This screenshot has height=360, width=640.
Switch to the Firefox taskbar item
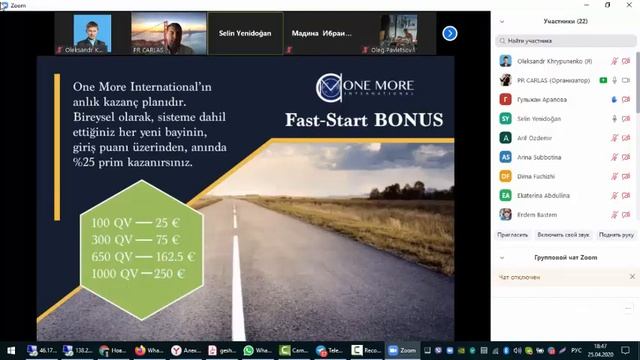point(149,350)
